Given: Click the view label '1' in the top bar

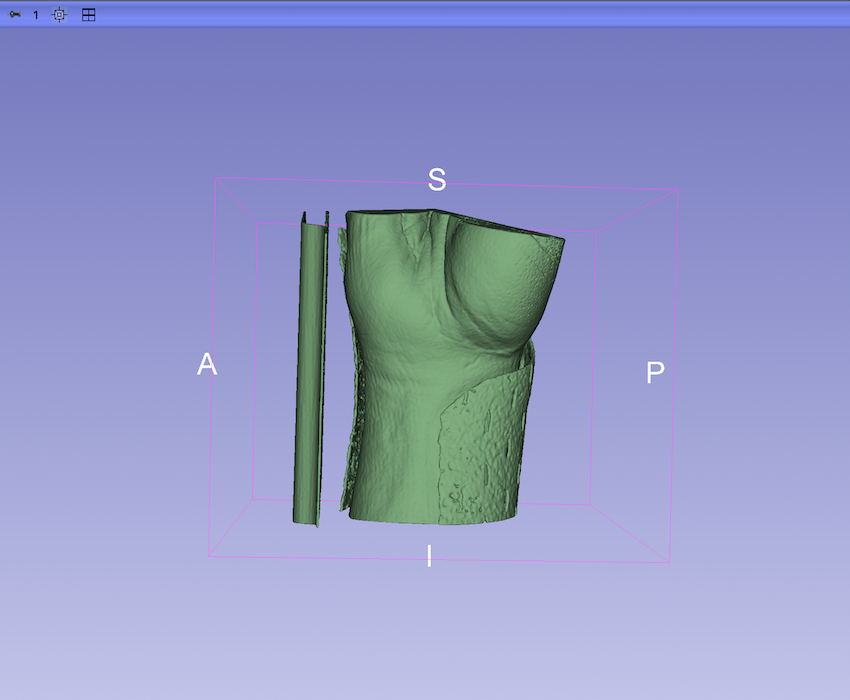Looking at the screenshot, I should (36, 15).
